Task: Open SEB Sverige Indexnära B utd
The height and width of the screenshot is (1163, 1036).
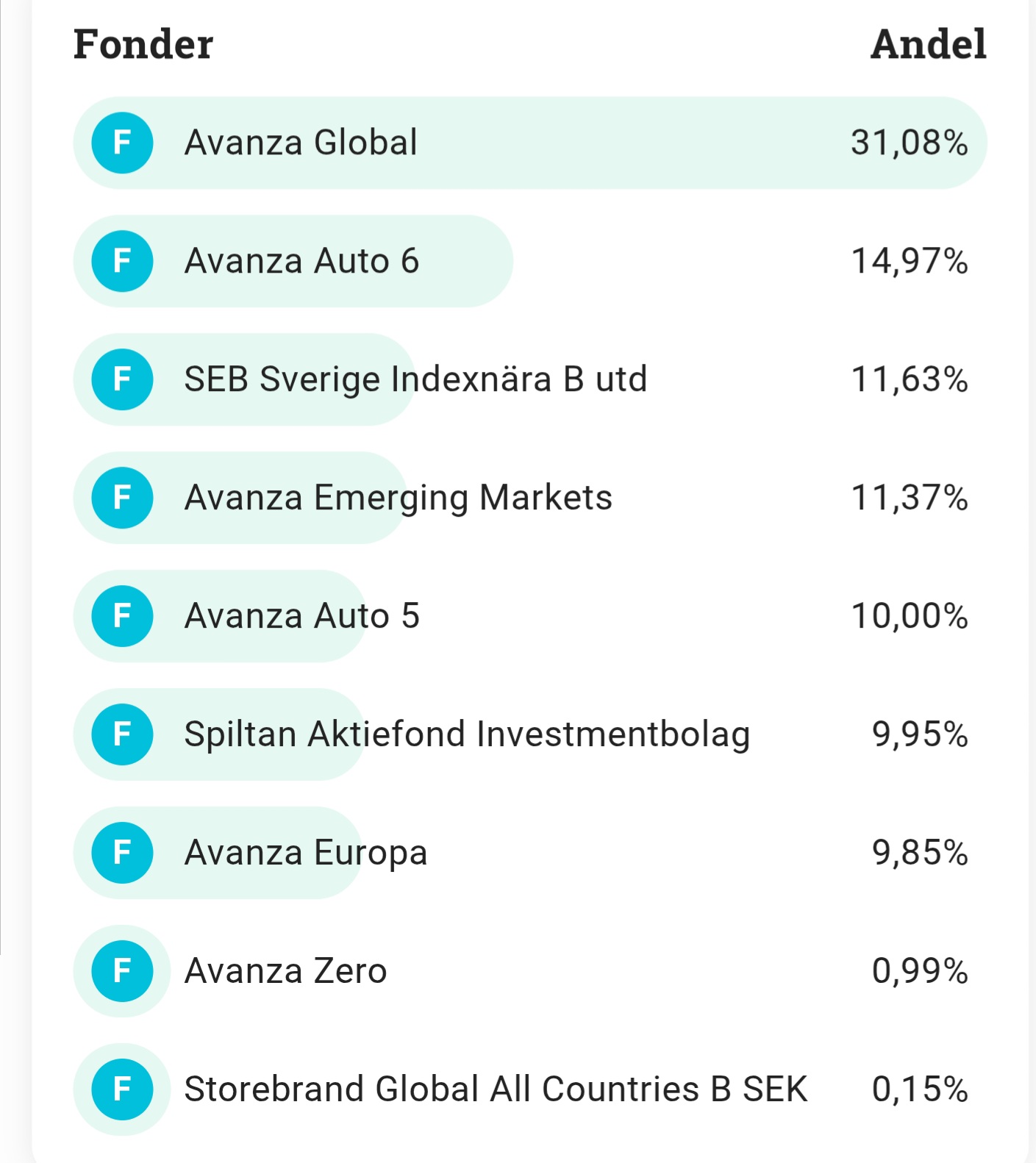Action: coord(415,379)
